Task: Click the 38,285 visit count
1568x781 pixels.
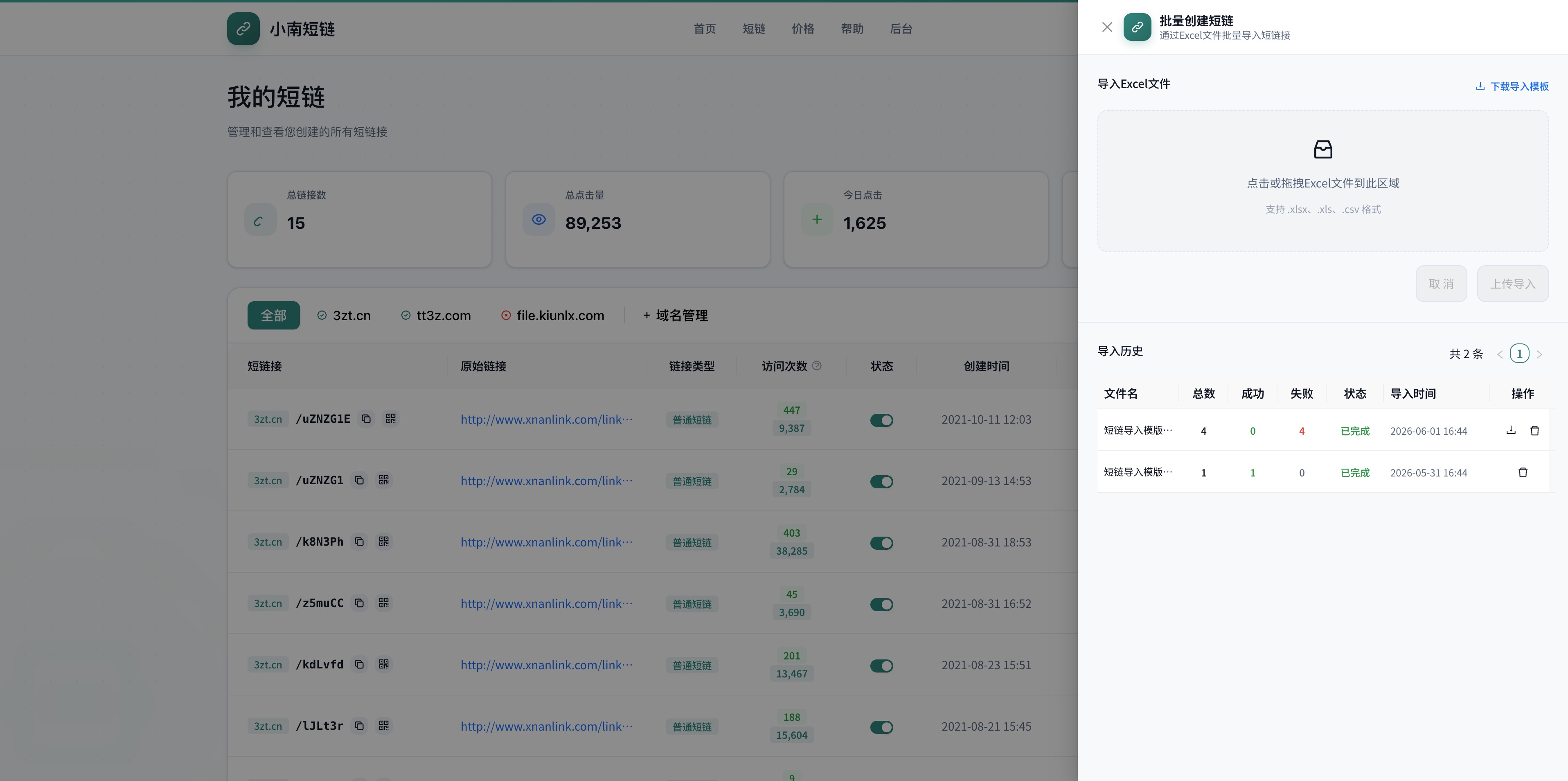Action: coord(791,551)
